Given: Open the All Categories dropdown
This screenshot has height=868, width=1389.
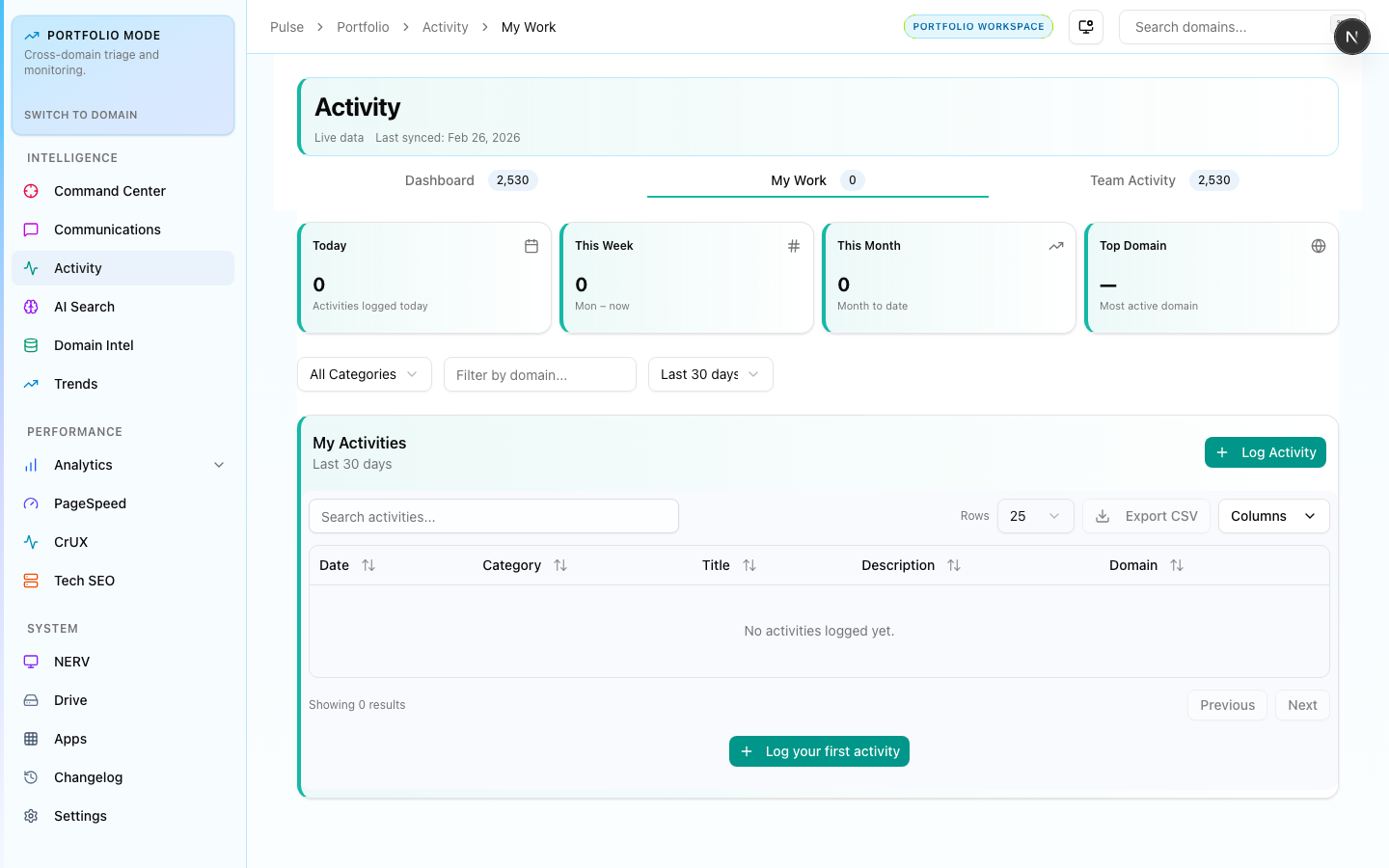Looking at the screenshot, I should [364, 374].
